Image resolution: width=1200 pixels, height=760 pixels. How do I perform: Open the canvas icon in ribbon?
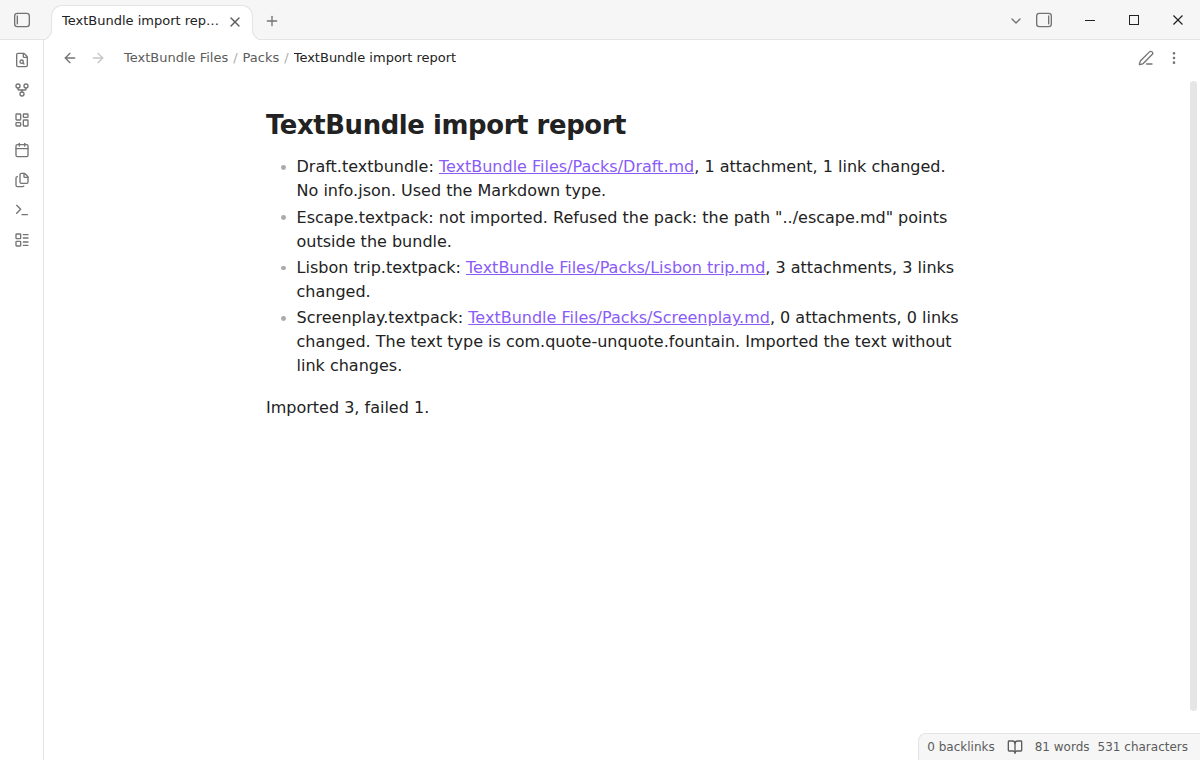pyautogui.click(x=22, y=120)
